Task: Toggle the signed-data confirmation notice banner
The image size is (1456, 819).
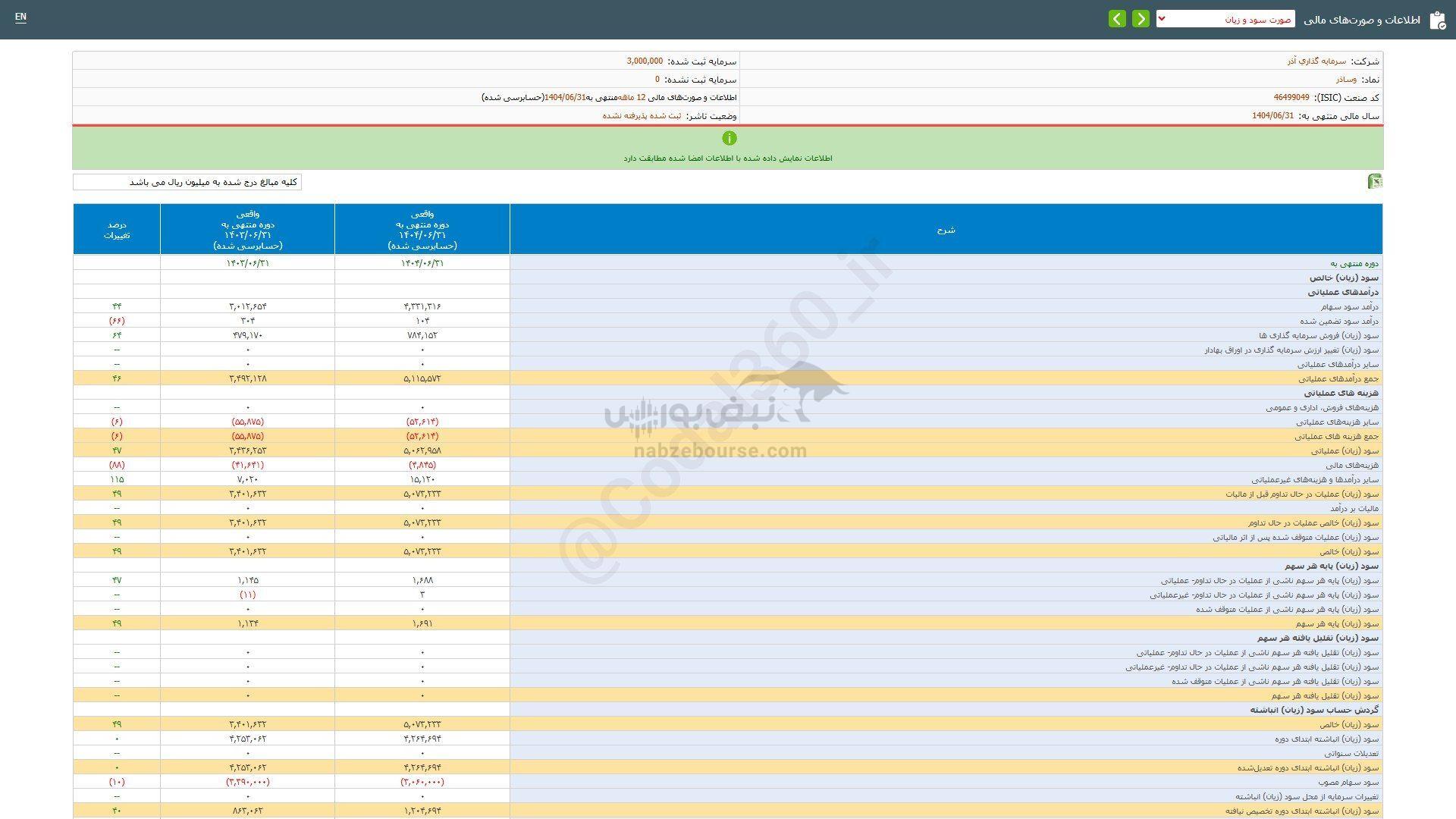Action: [728, 148]
